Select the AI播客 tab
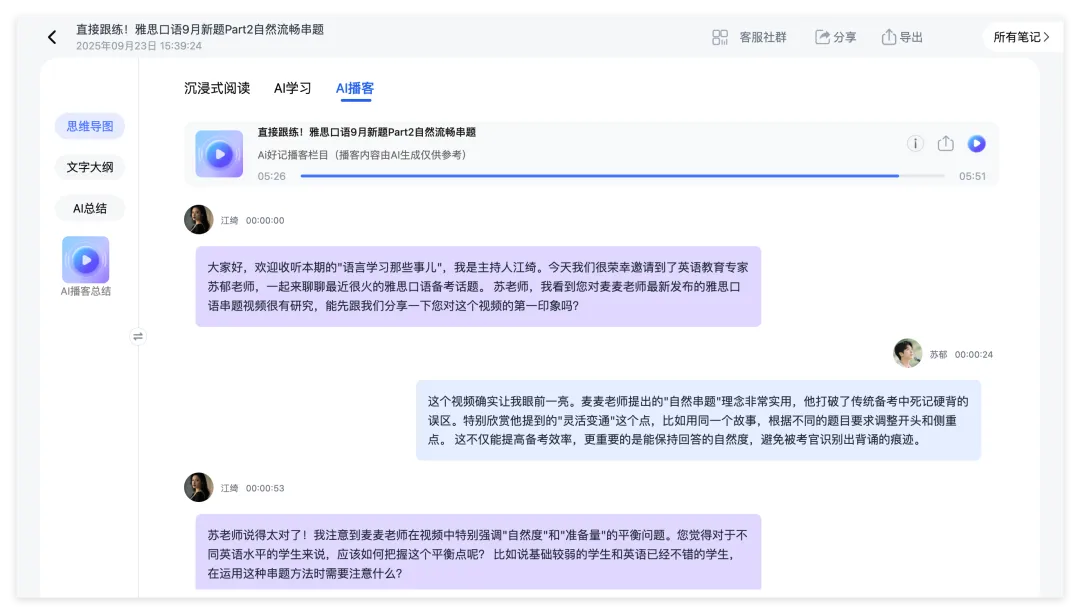Image resolution: width=1080 pixels, height=614 pixels. (355, 88)
